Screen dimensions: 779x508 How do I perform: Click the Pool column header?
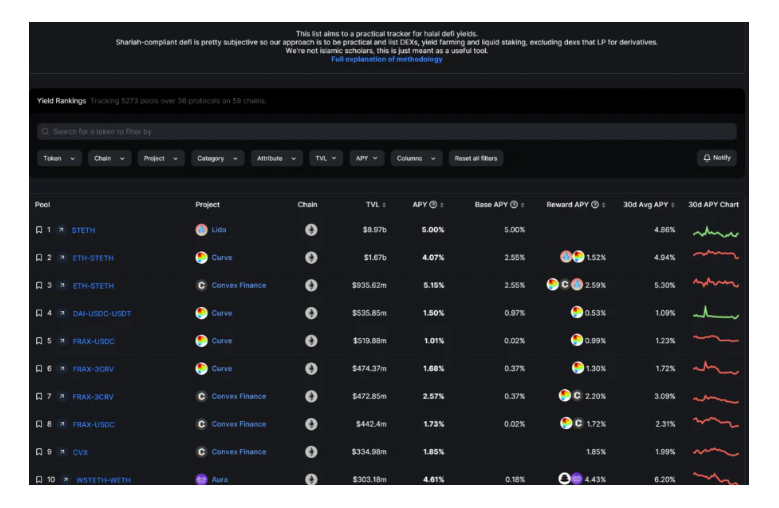[x=43, y=205]
